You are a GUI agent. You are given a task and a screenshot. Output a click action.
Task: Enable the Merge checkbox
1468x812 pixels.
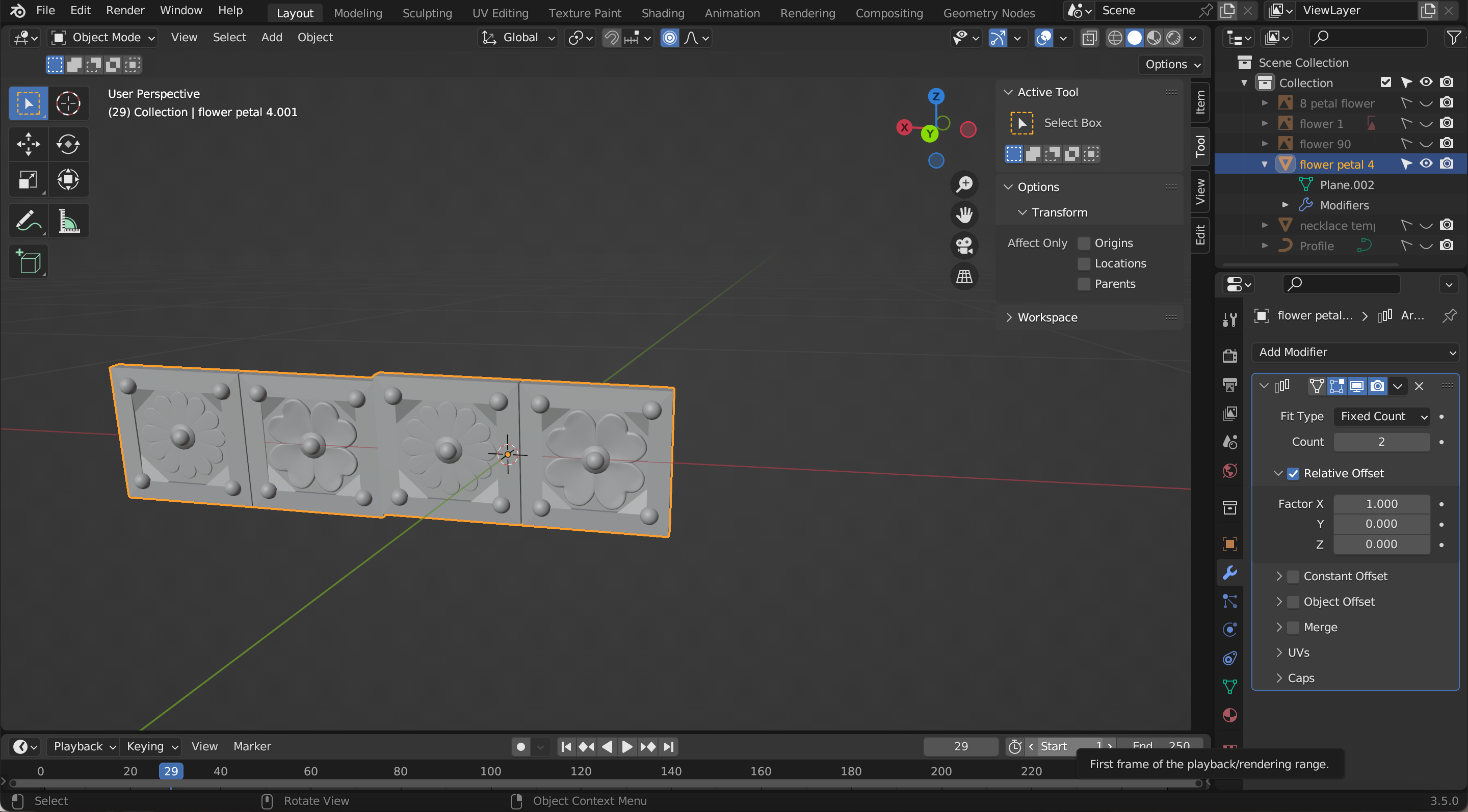click(x=1293, y=628)
